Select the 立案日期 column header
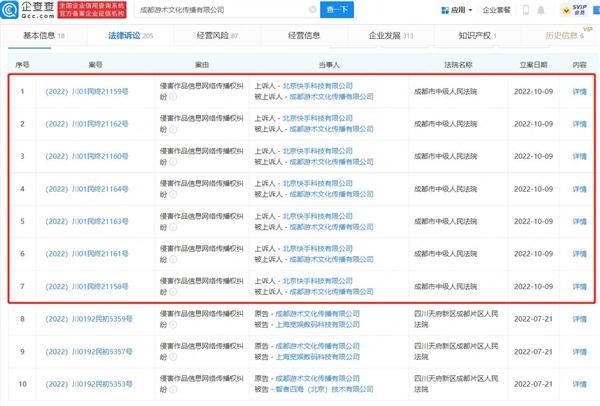 coord(533,65)
